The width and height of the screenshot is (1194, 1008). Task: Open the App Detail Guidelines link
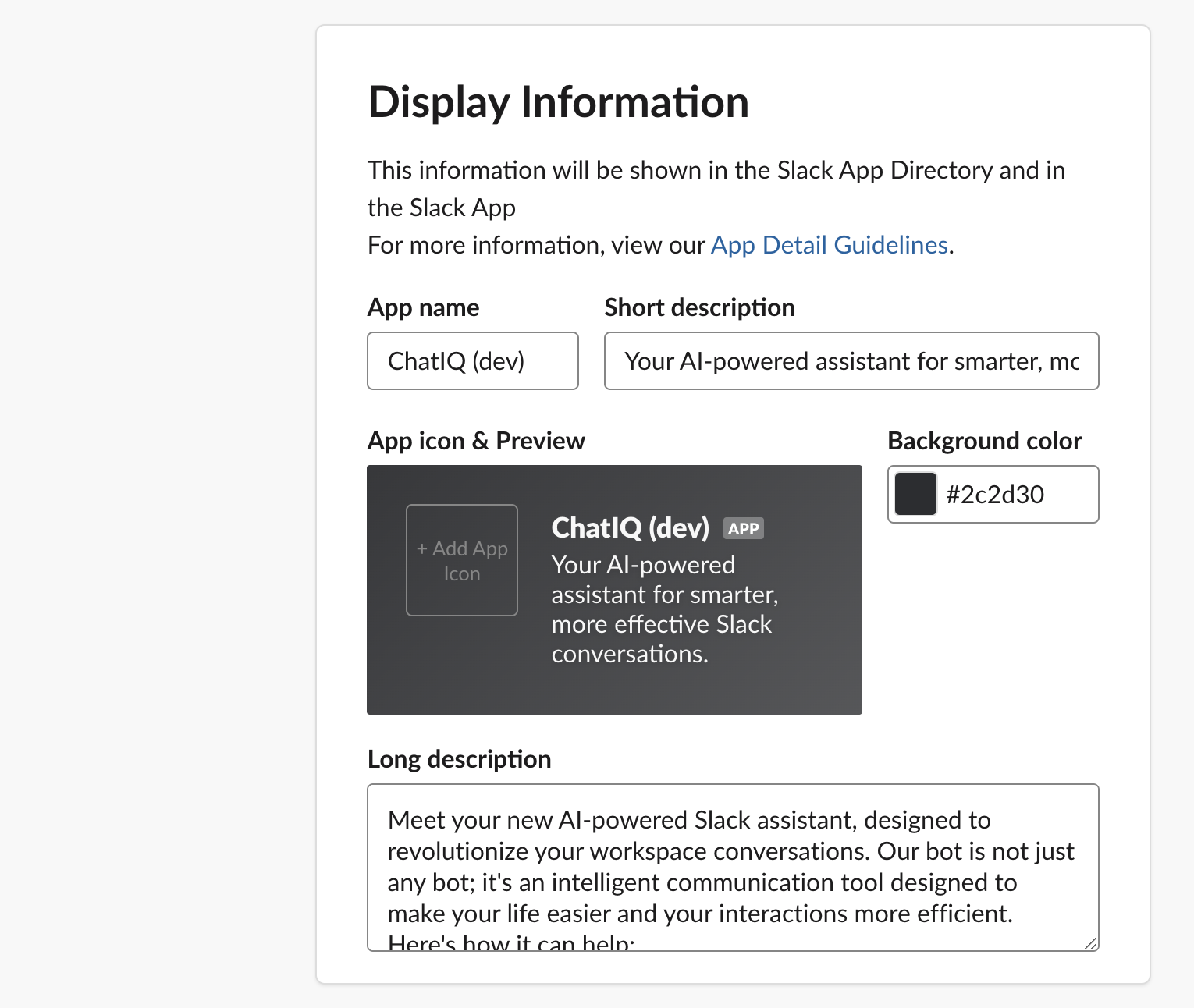tap(829, 245)
